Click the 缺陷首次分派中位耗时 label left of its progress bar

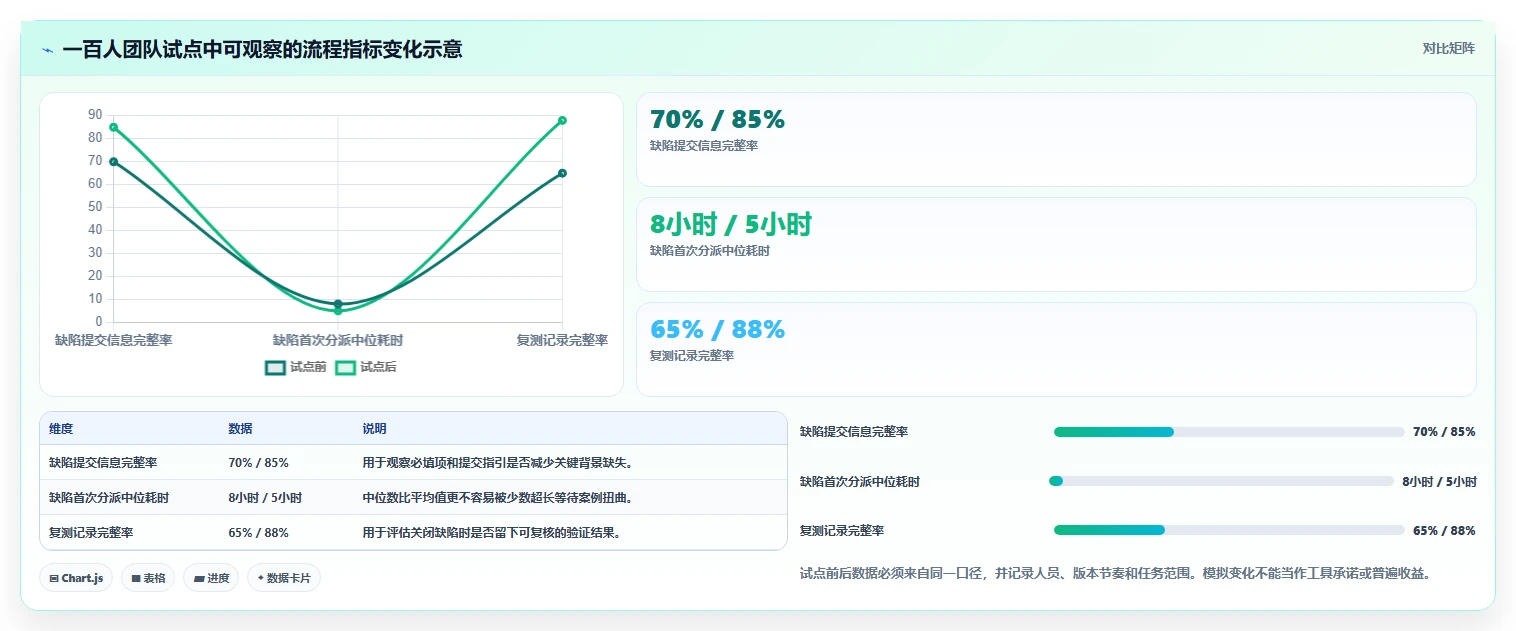click(x=860, y=481)
